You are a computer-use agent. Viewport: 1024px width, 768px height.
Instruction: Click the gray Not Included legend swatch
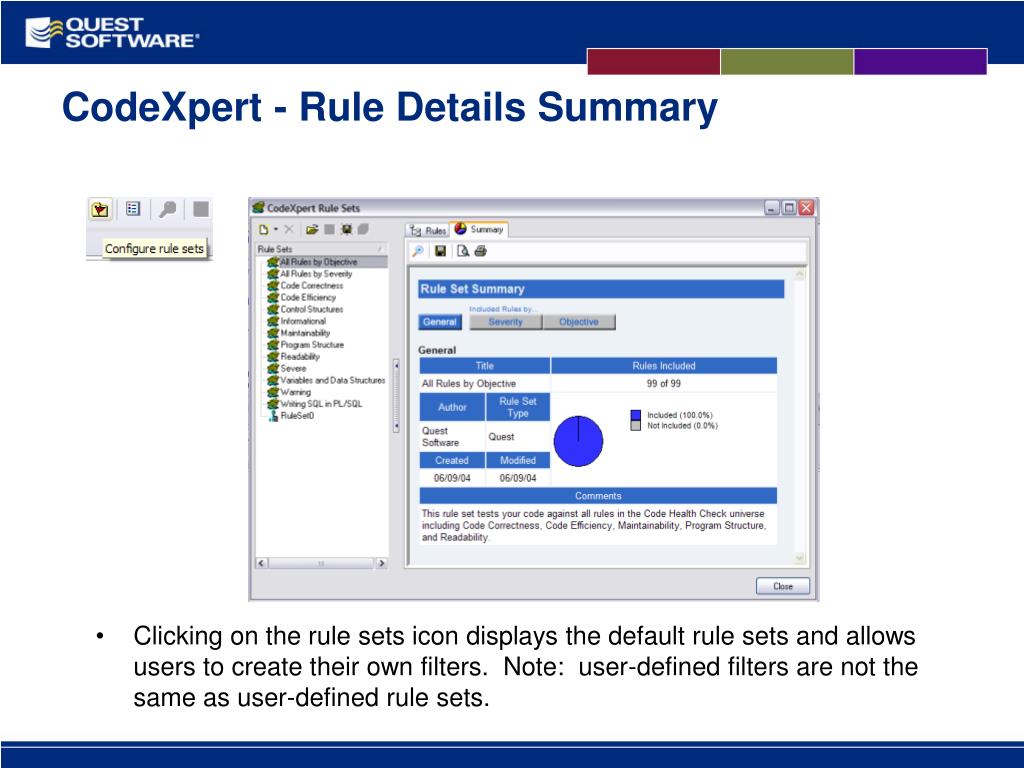tap(635, 425)
